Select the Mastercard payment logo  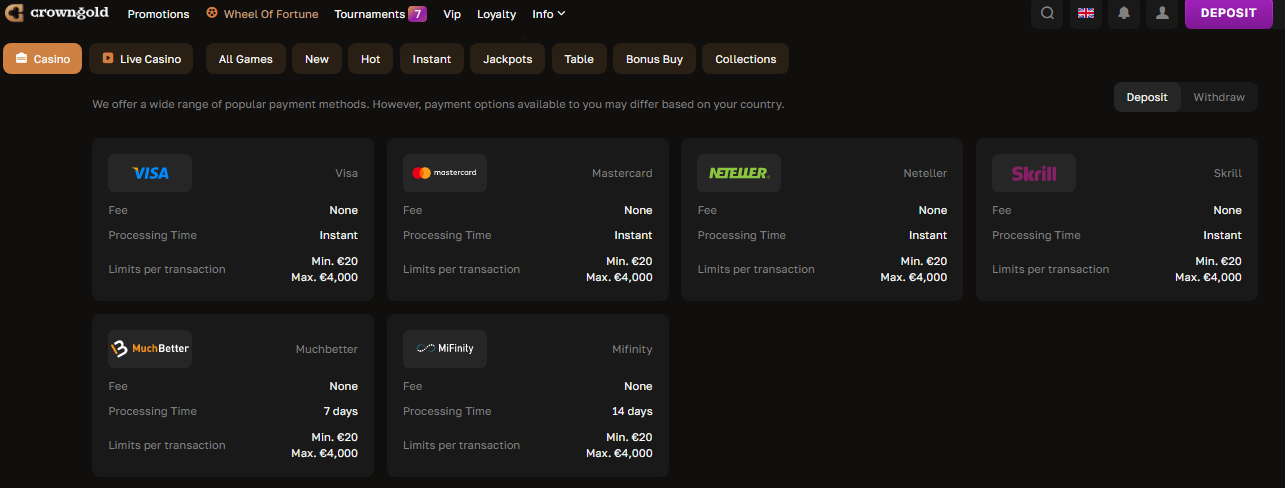445,173
